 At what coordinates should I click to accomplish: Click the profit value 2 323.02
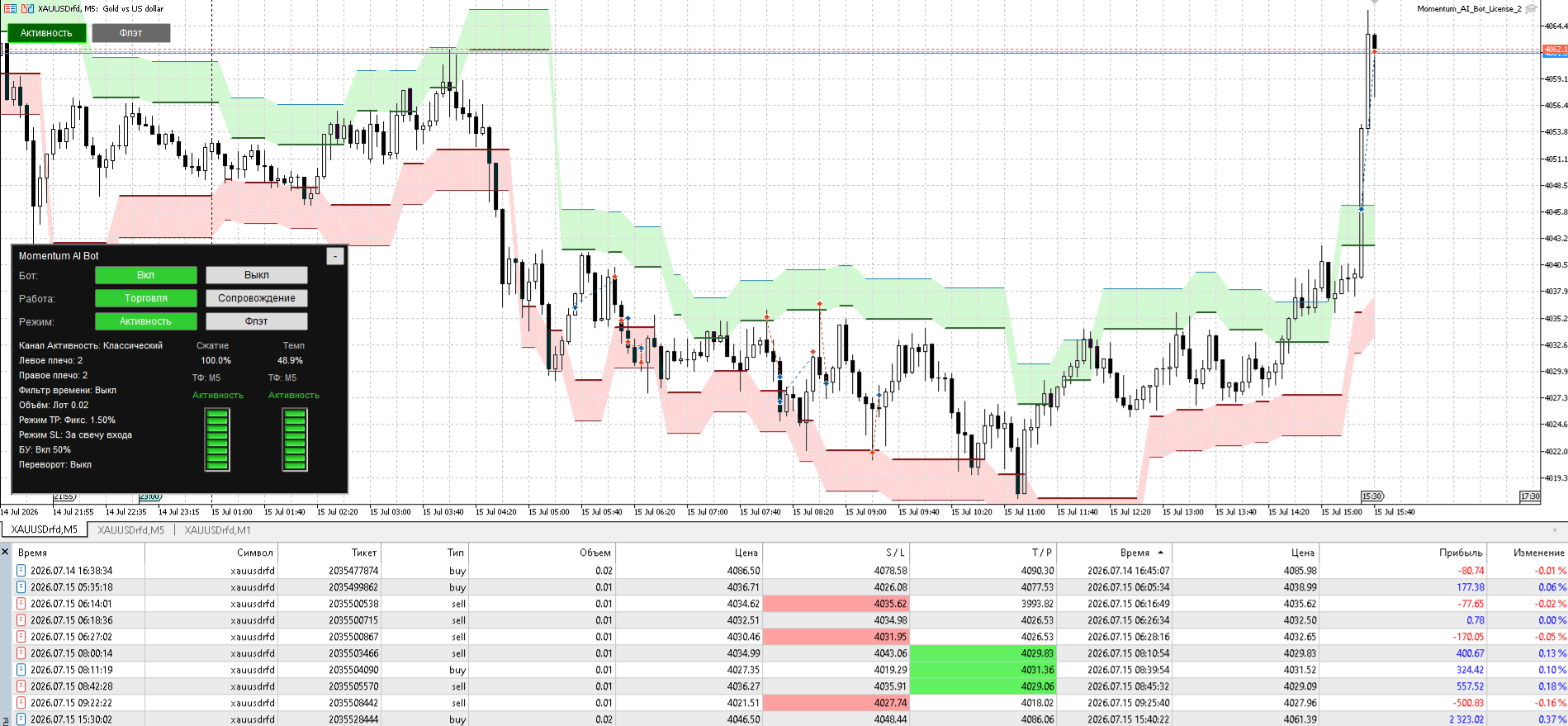coord(1466,719)
